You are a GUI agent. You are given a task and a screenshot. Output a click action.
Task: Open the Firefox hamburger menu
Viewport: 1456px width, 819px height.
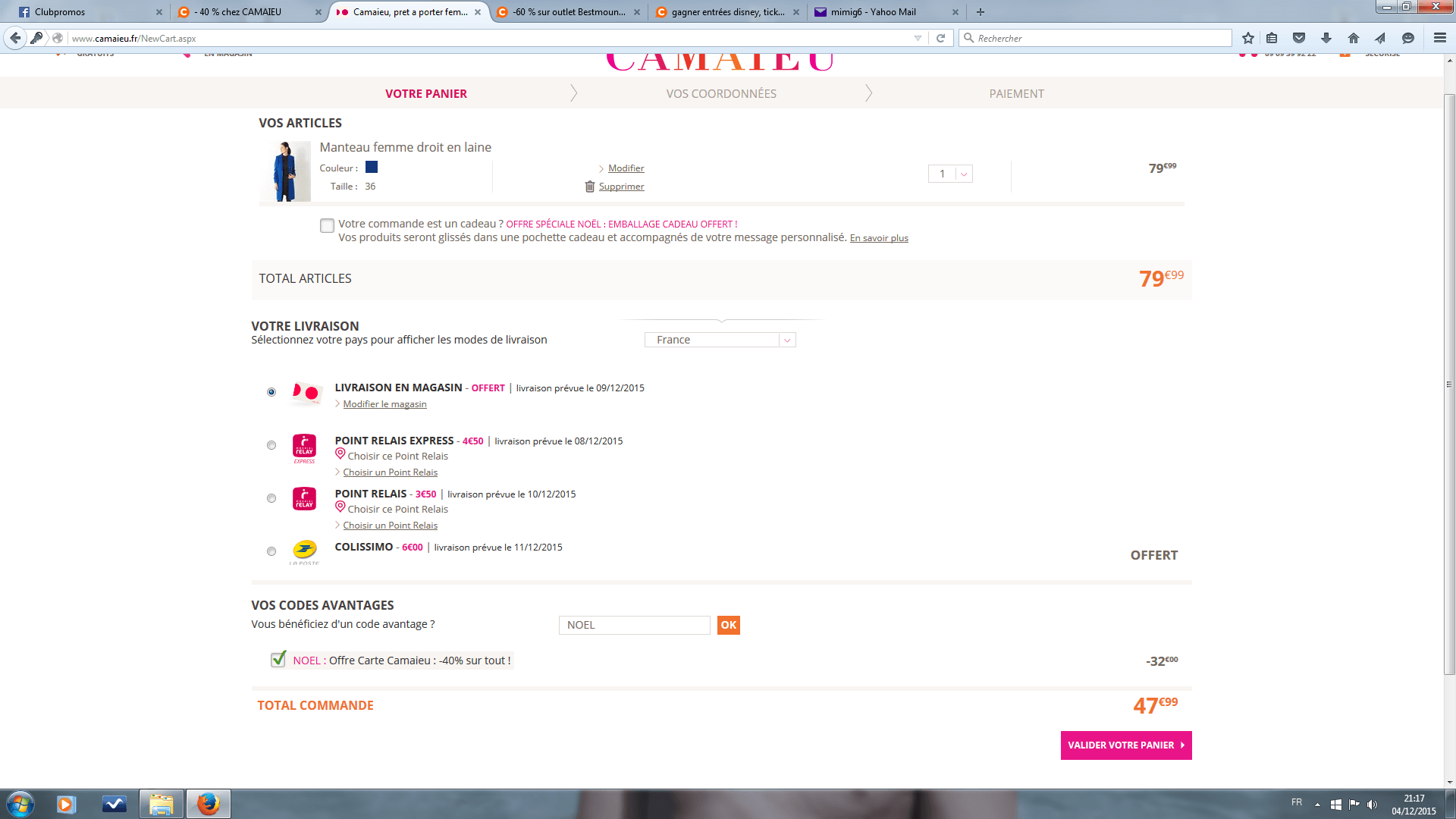coord(1439,38)
